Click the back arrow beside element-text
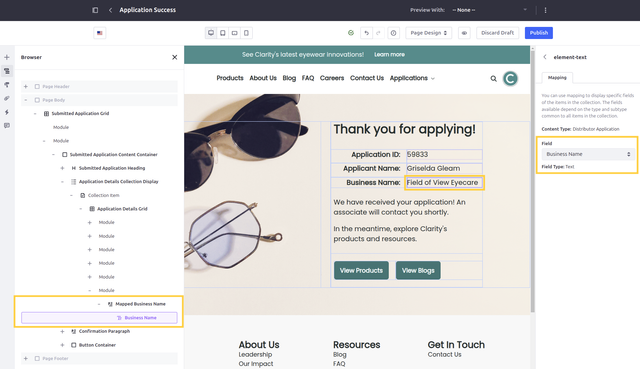This screenshot has height=369, width=640. (545, 57)
